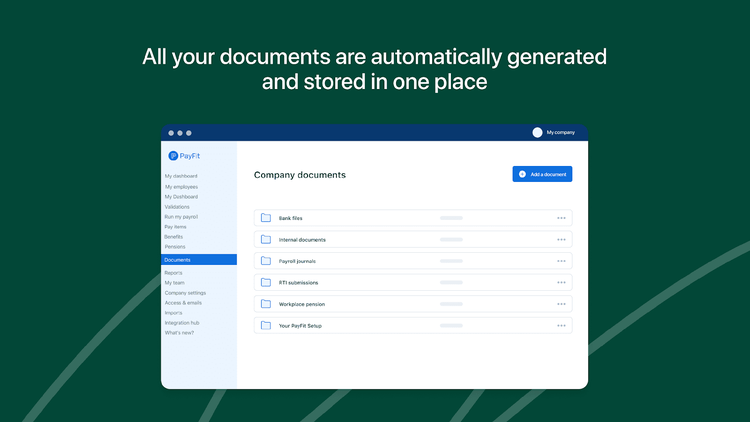The height and width of the screenshot is (422, 750).
Task: Open Validations in sidebar
Action: click(177, 207)
